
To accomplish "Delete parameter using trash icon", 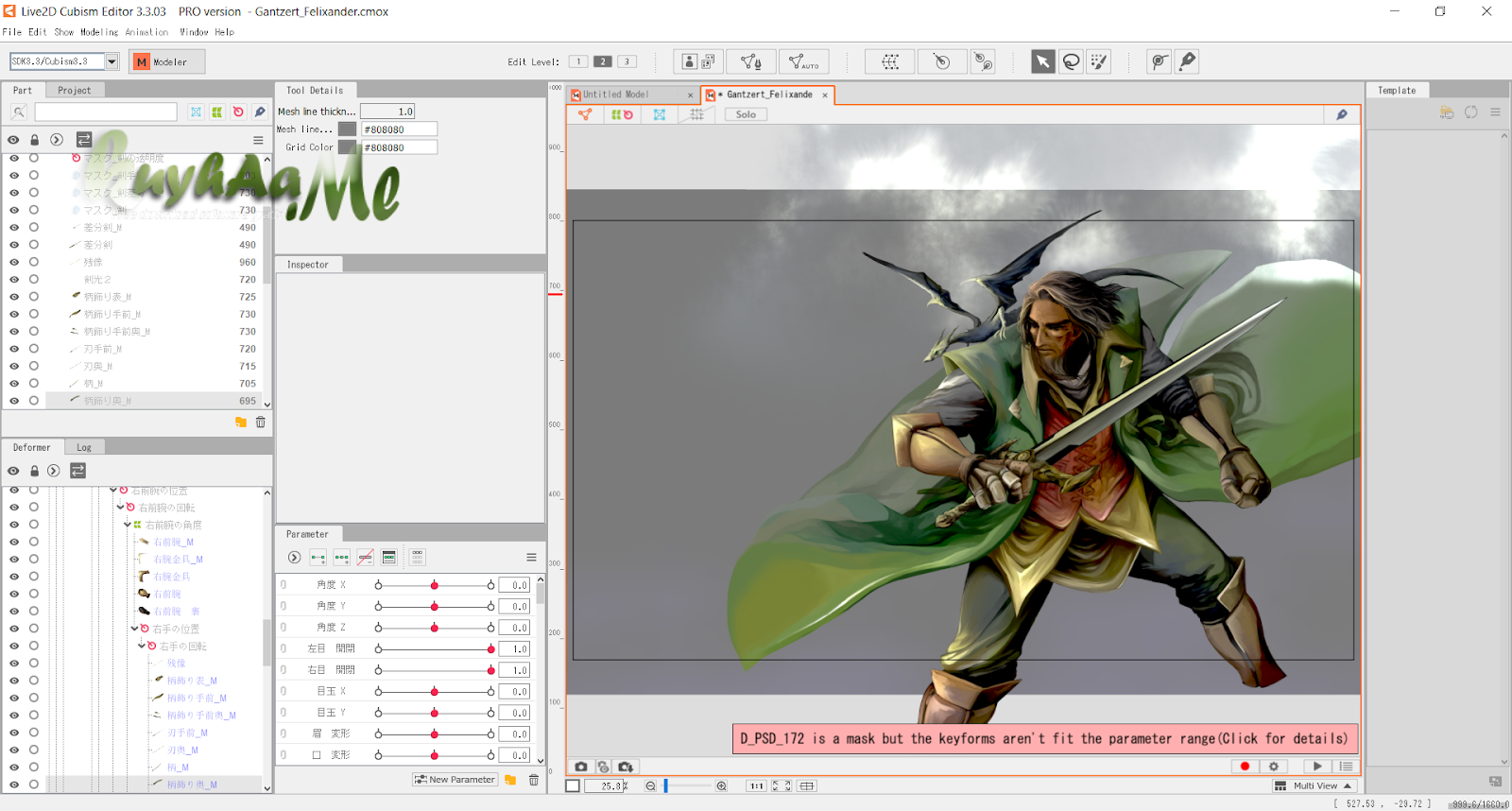I will 534,780.
